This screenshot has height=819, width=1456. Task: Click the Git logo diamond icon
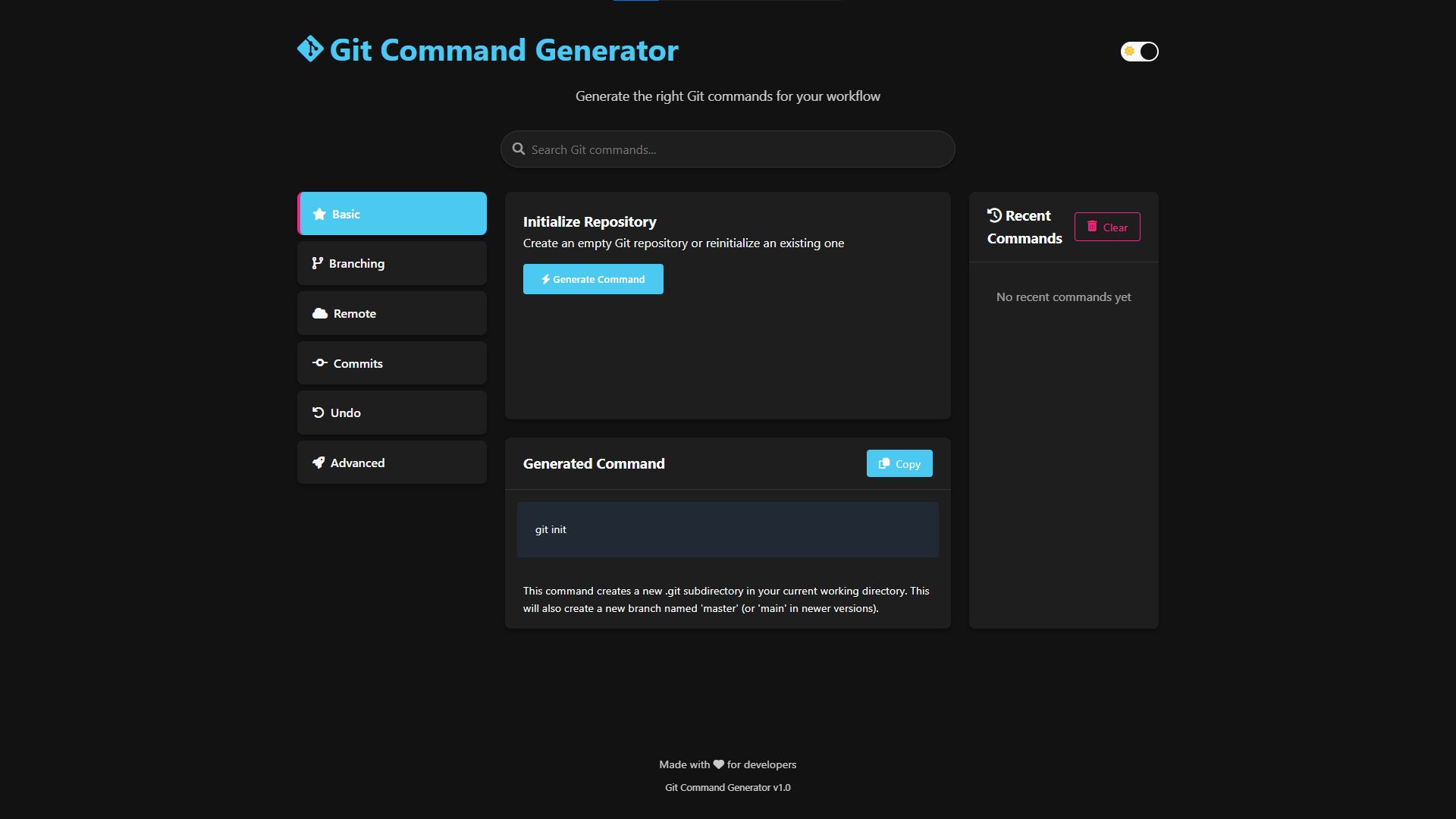pos(310,49)
